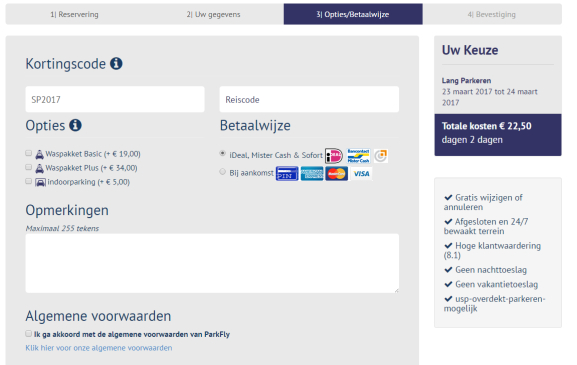Click the PIN payment icon
The image size is (577, 365).
pyautogui.click(x=287, y=174)
